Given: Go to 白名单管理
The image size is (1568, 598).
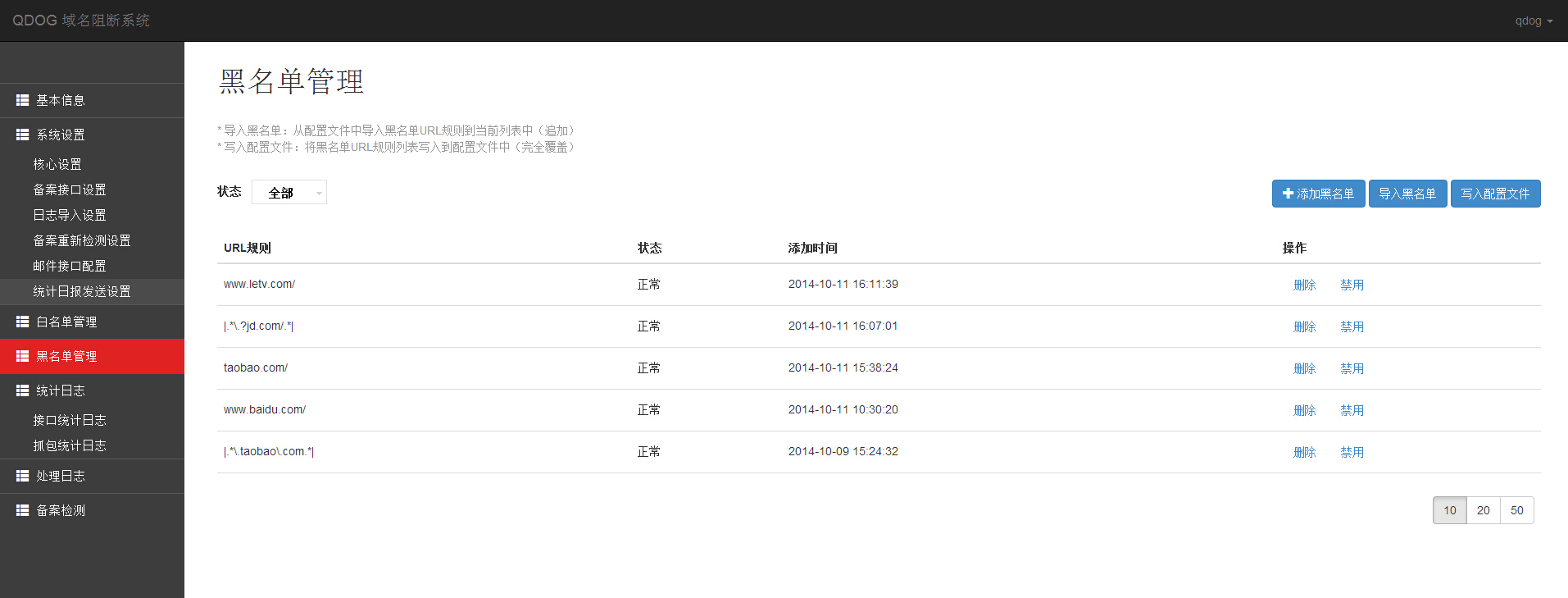Looking at the screenshot, I should pos(92,322).
